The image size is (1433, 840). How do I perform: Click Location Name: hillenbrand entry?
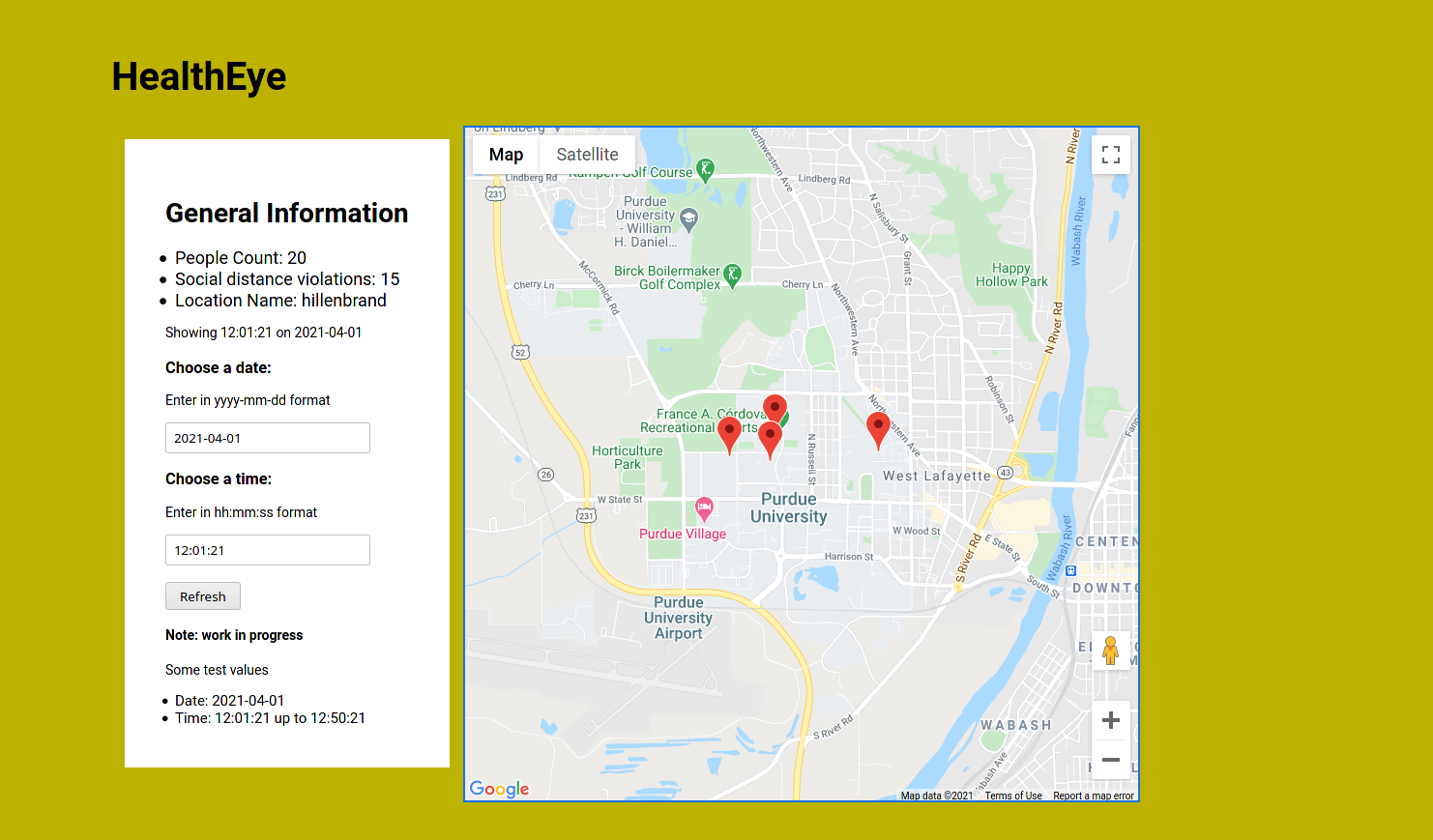click(280, 301)
